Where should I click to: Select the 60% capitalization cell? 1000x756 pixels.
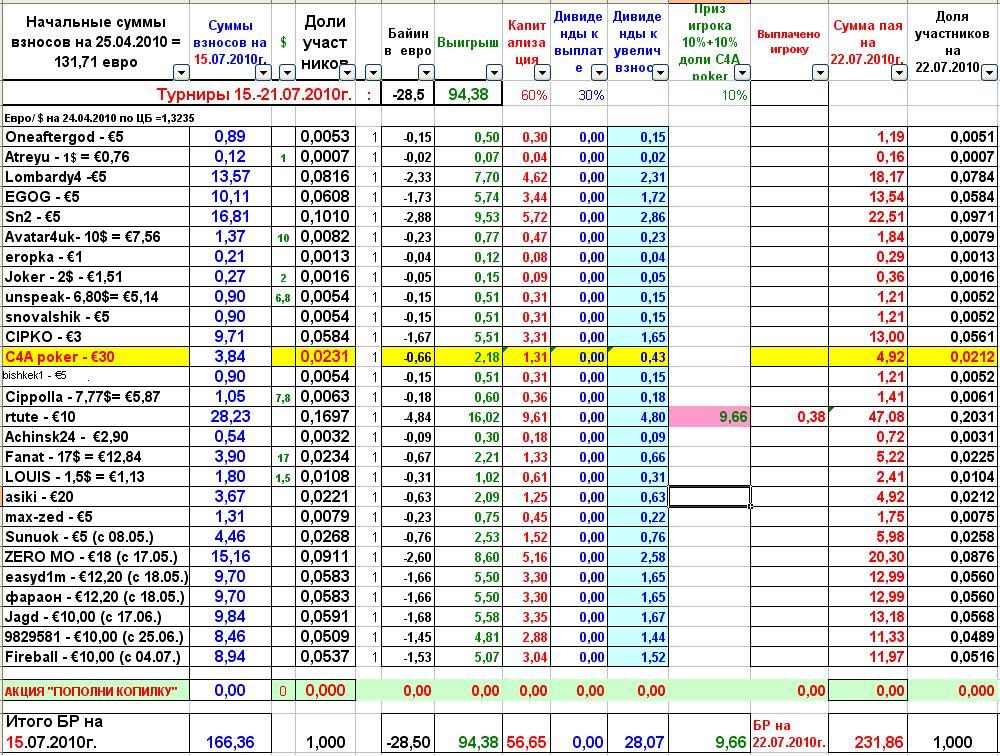tap(526, 94)
